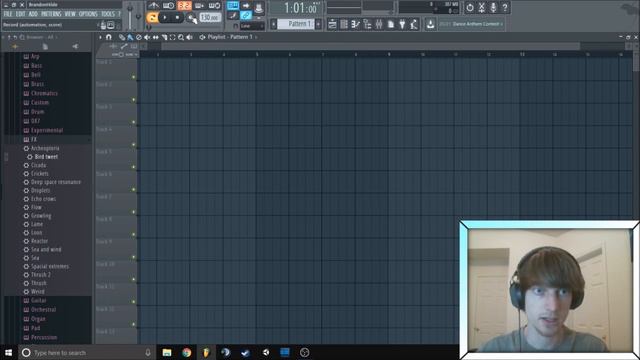This screenshot has height=360, width=640.
Task: Open the EDIT menu
Action: point(20,14)
